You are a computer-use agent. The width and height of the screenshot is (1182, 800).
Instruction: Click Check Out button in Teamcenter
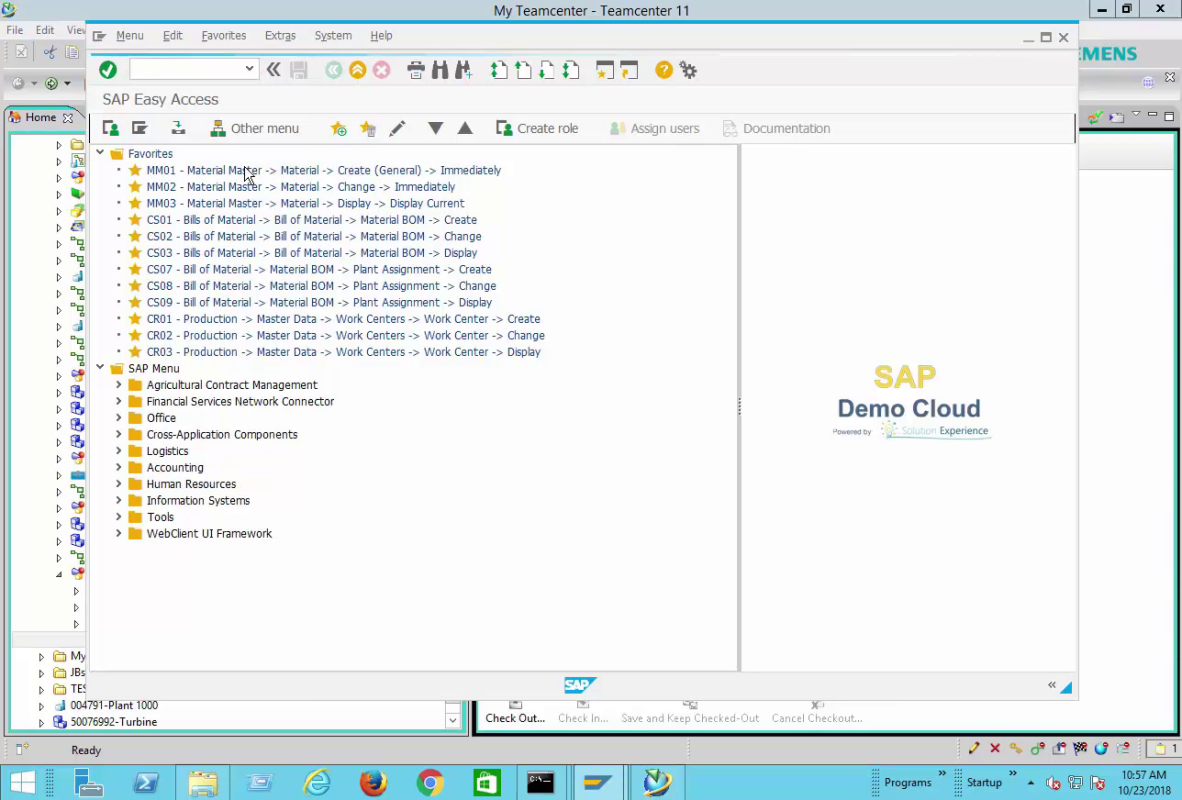(515, 712)
